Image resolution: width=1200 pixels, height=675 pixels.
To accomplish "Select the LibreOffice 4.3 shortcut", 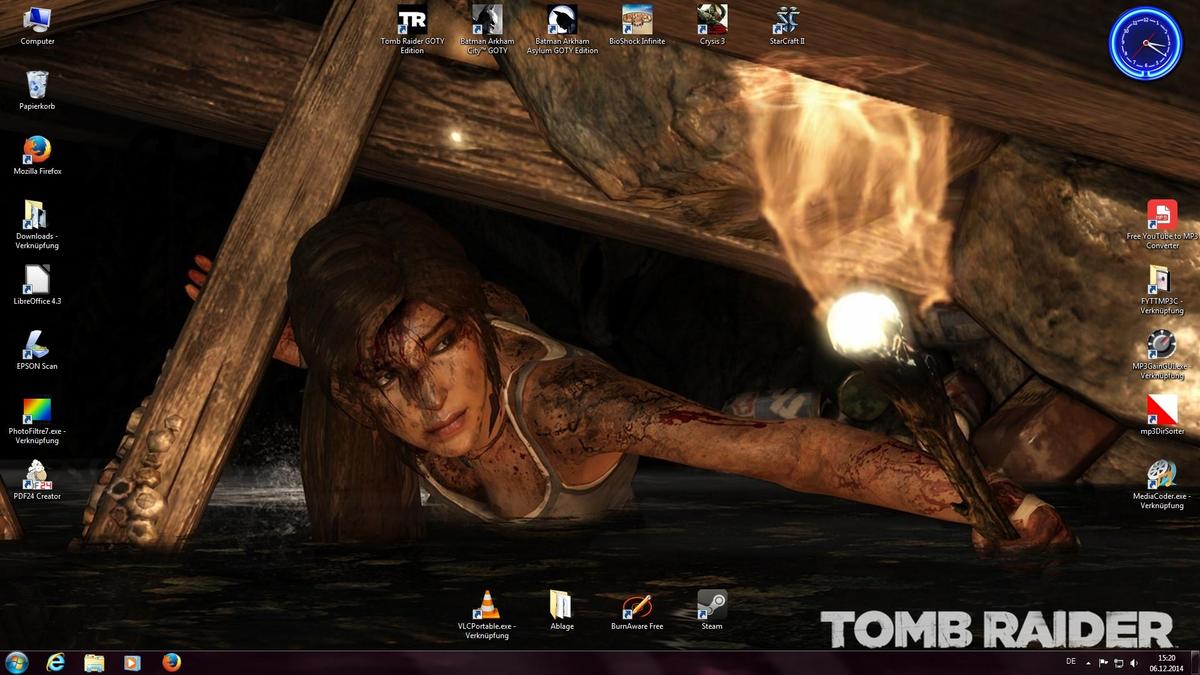I will click(37, 281).
